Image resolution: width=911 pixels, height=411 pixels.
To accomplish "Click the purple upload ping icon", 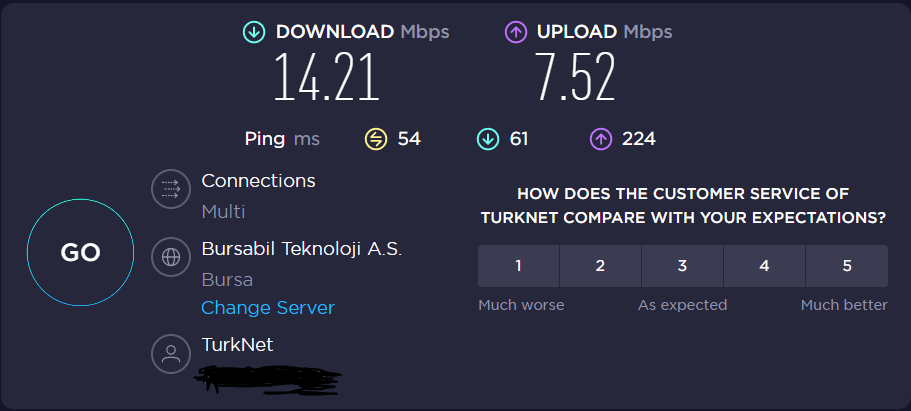I will pyautogui.click(x=600, y=139).
